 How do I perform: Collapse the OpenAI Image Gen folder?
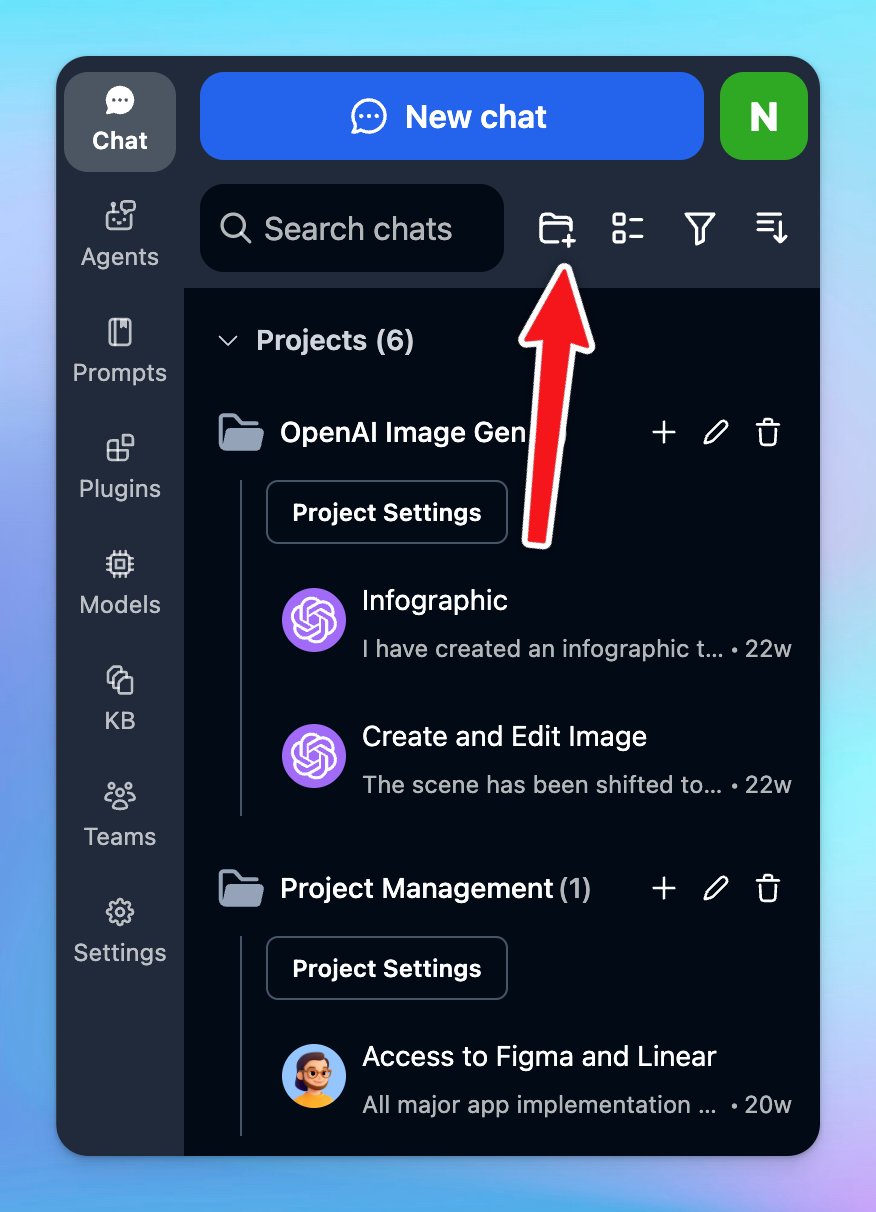pyautogui.click(x=241, y=433)
